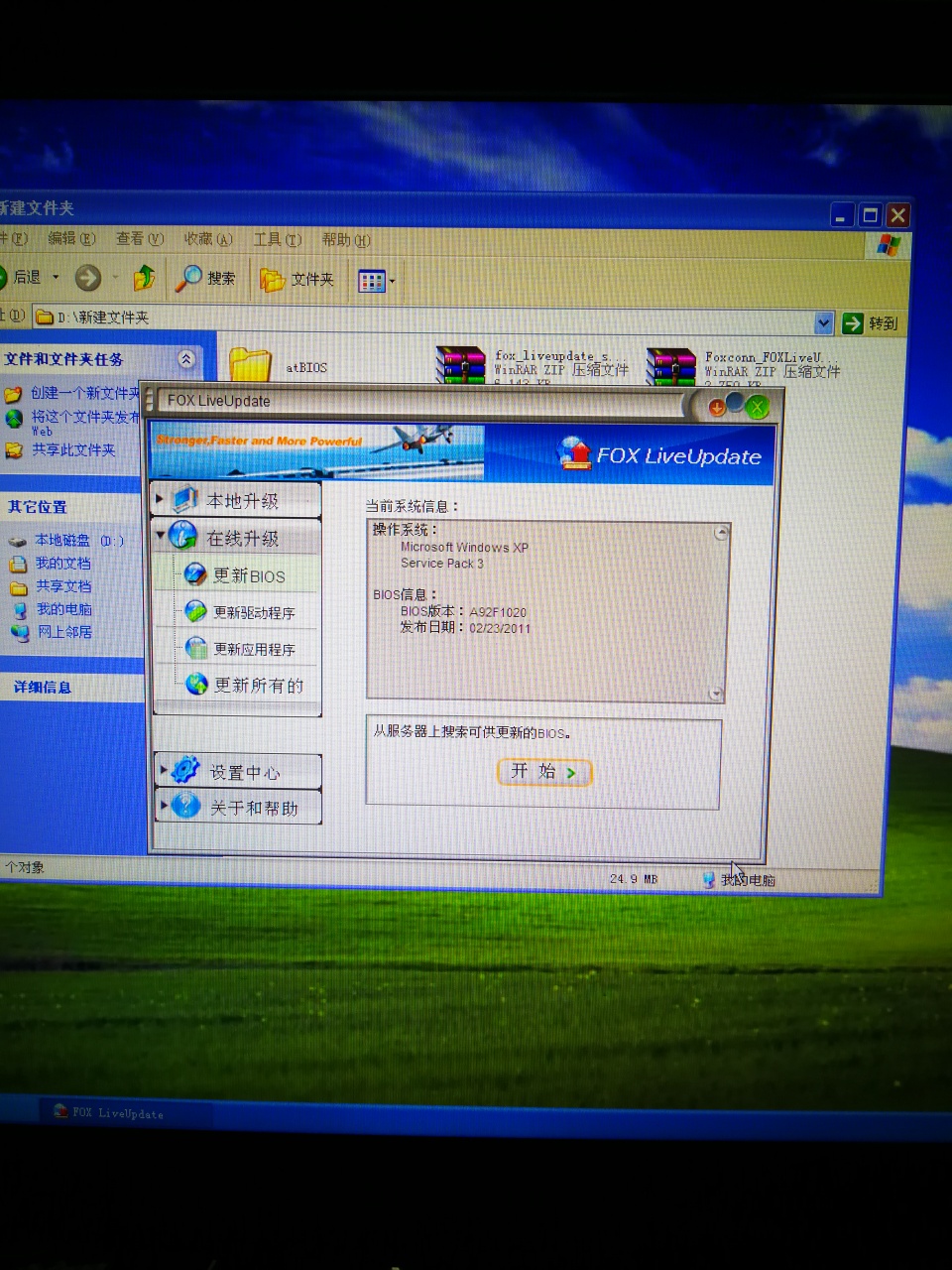Select the Foxconn_FOXLiveU ZIP archive
Screen dimensions: 952x1270
744,366
